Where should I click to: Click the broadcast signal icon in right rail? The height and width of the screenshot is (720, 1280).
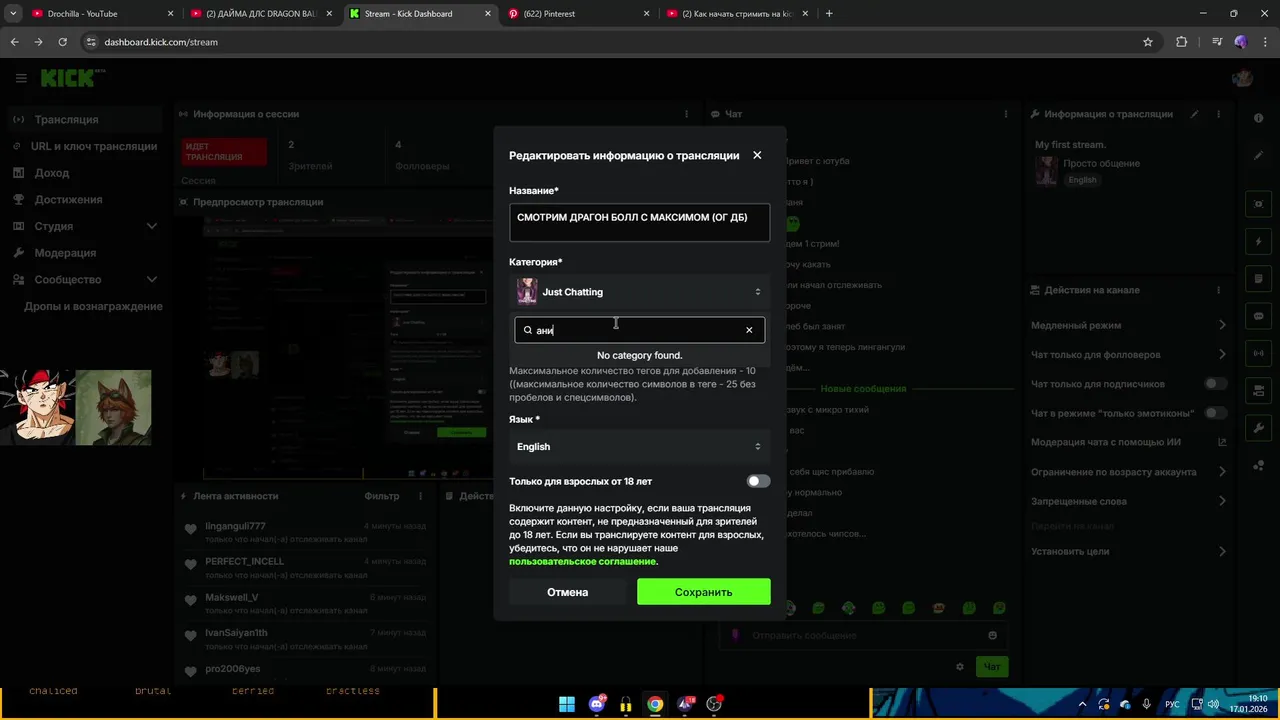[x=1258, y=353]
